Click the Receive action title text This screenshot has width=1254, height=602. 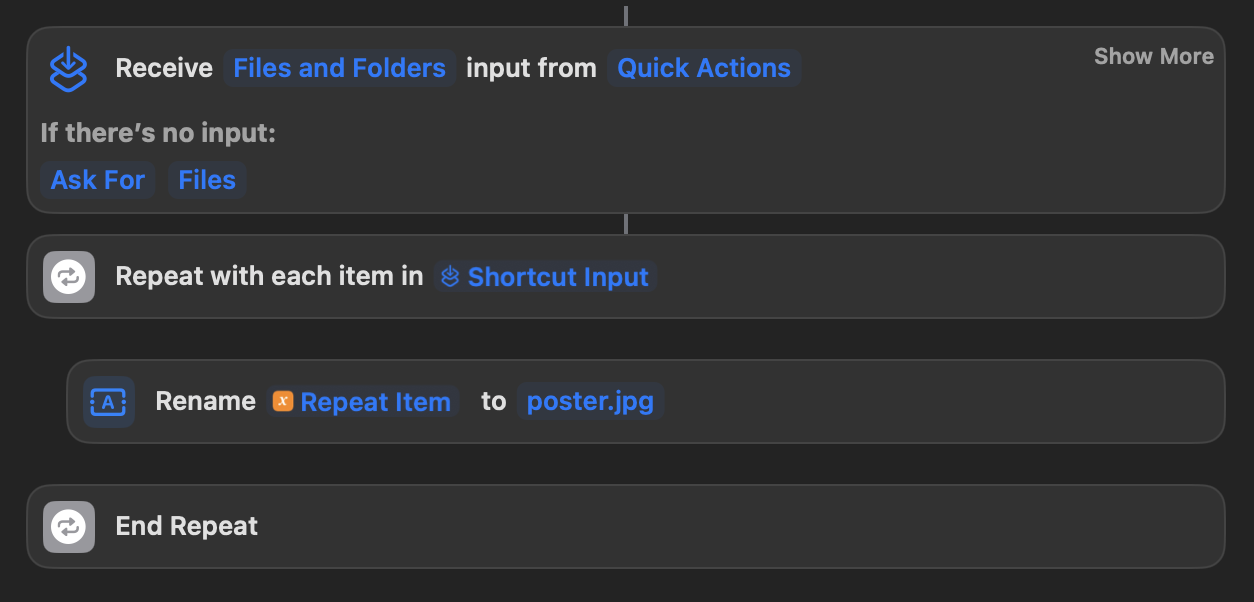(164, 68)
